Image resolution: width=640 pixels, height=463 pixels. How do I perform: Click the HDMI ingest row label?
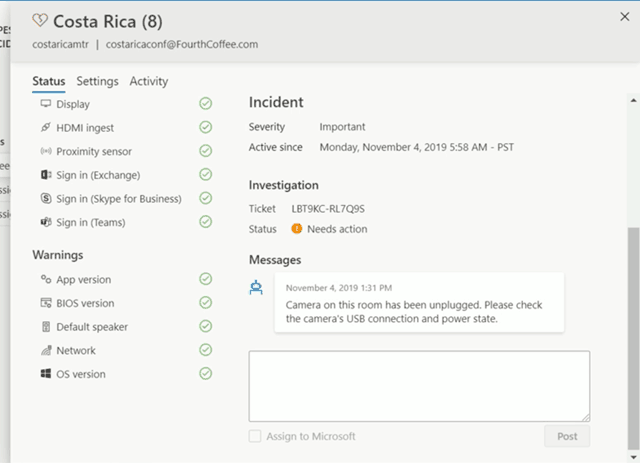(85, 128)
